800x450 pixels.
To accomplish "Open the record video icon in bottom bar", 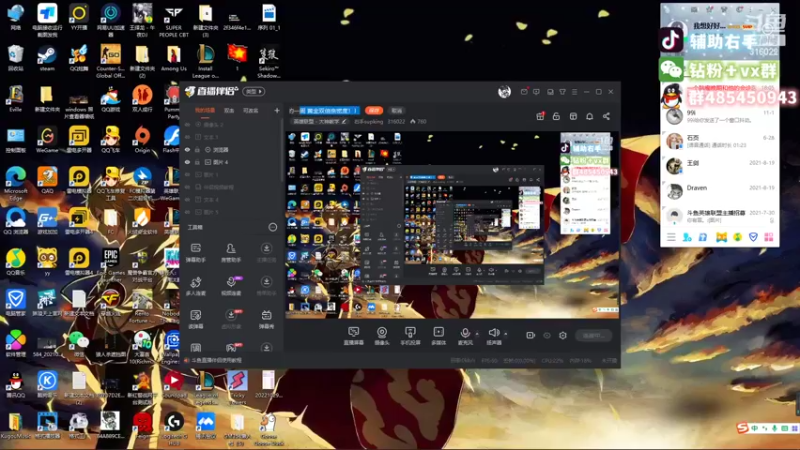I will click(531, 335).
